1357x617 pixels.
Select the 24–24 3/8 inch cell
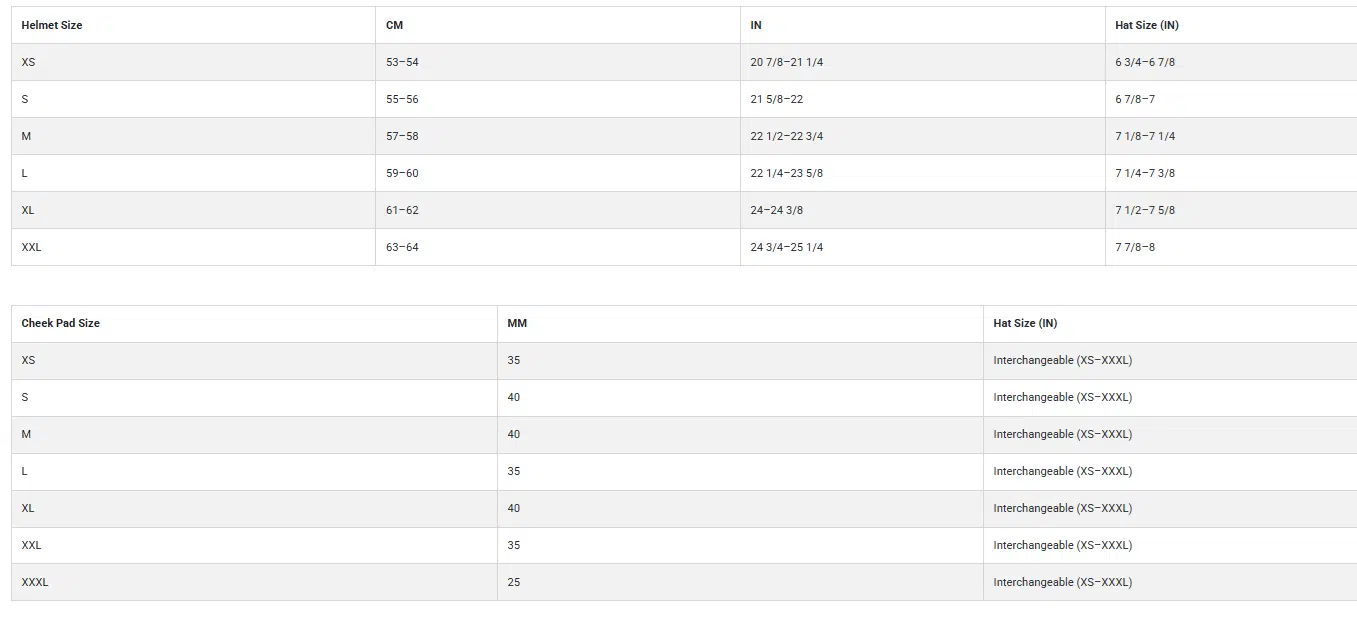[x=777, y=210]
